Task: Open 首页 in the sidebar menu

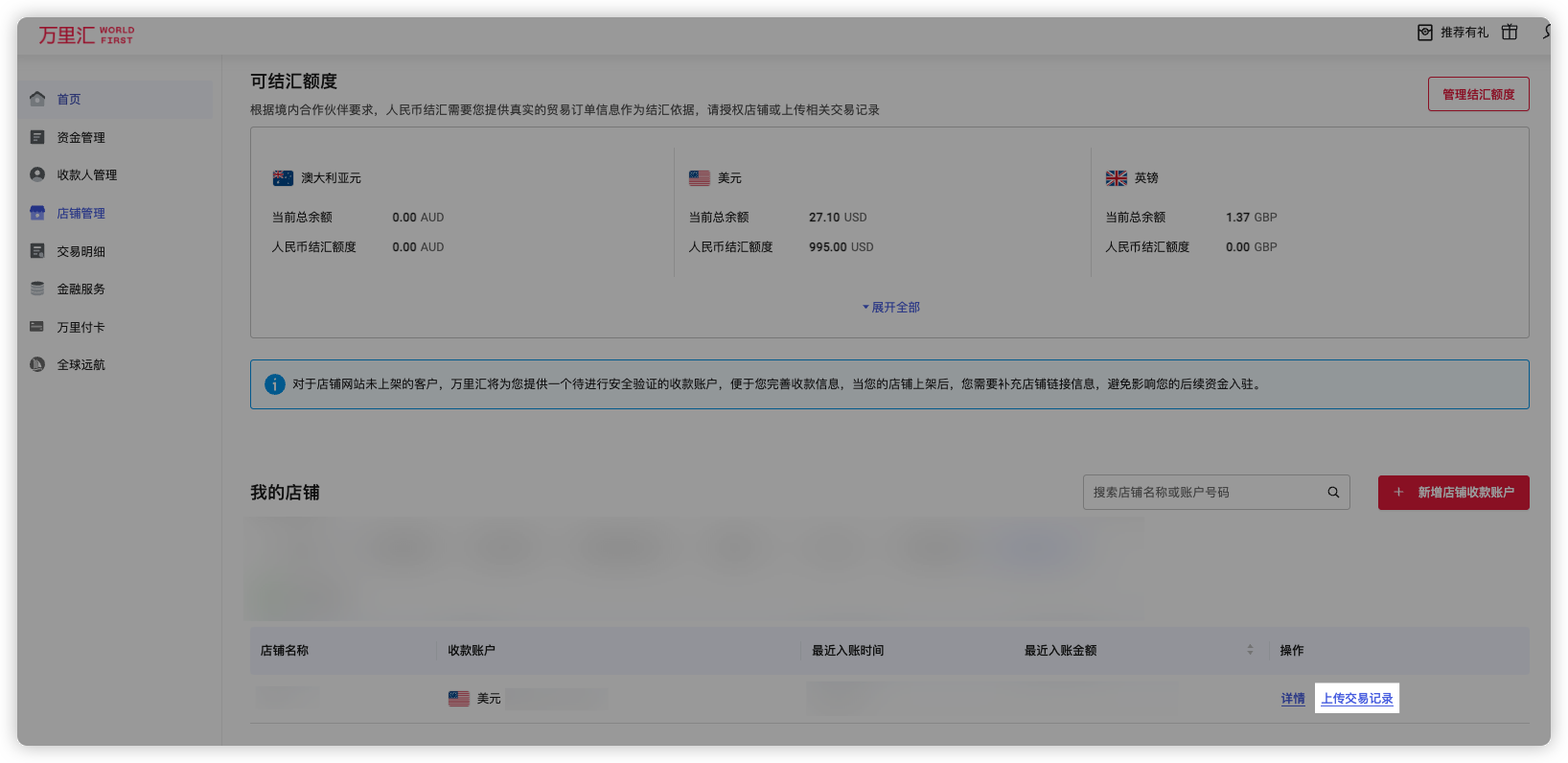Action: [x=69, y=99]
